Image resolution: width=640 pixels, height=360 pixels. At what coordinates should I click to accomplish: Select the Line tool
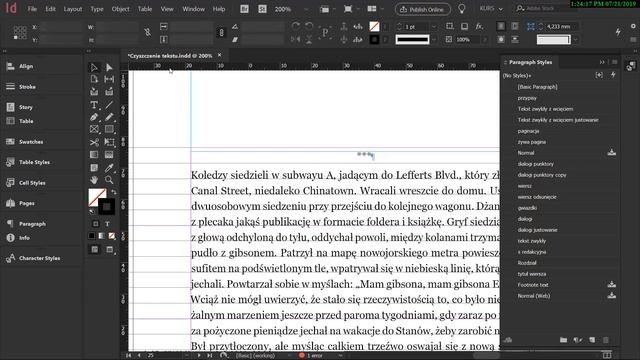[109, 105]
